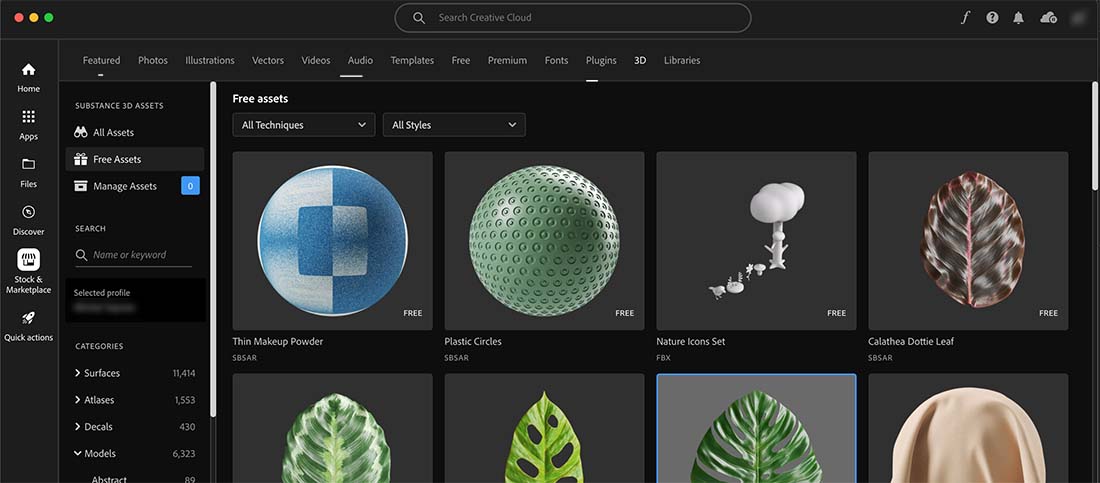
Task: Open the striped white-green leaf thumbnail
Action: [x=333, y=428]
